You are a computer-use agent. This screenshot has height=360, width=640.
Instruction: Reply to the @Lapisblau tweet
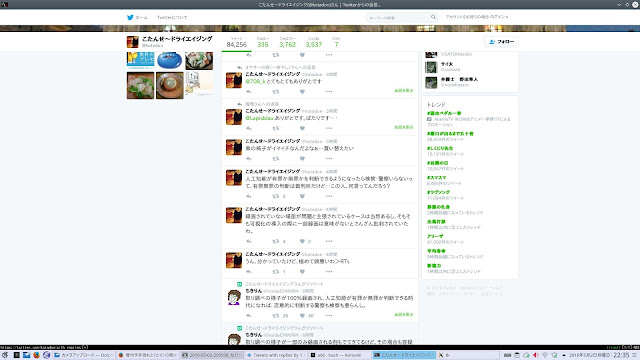click(x=249, y=128)
